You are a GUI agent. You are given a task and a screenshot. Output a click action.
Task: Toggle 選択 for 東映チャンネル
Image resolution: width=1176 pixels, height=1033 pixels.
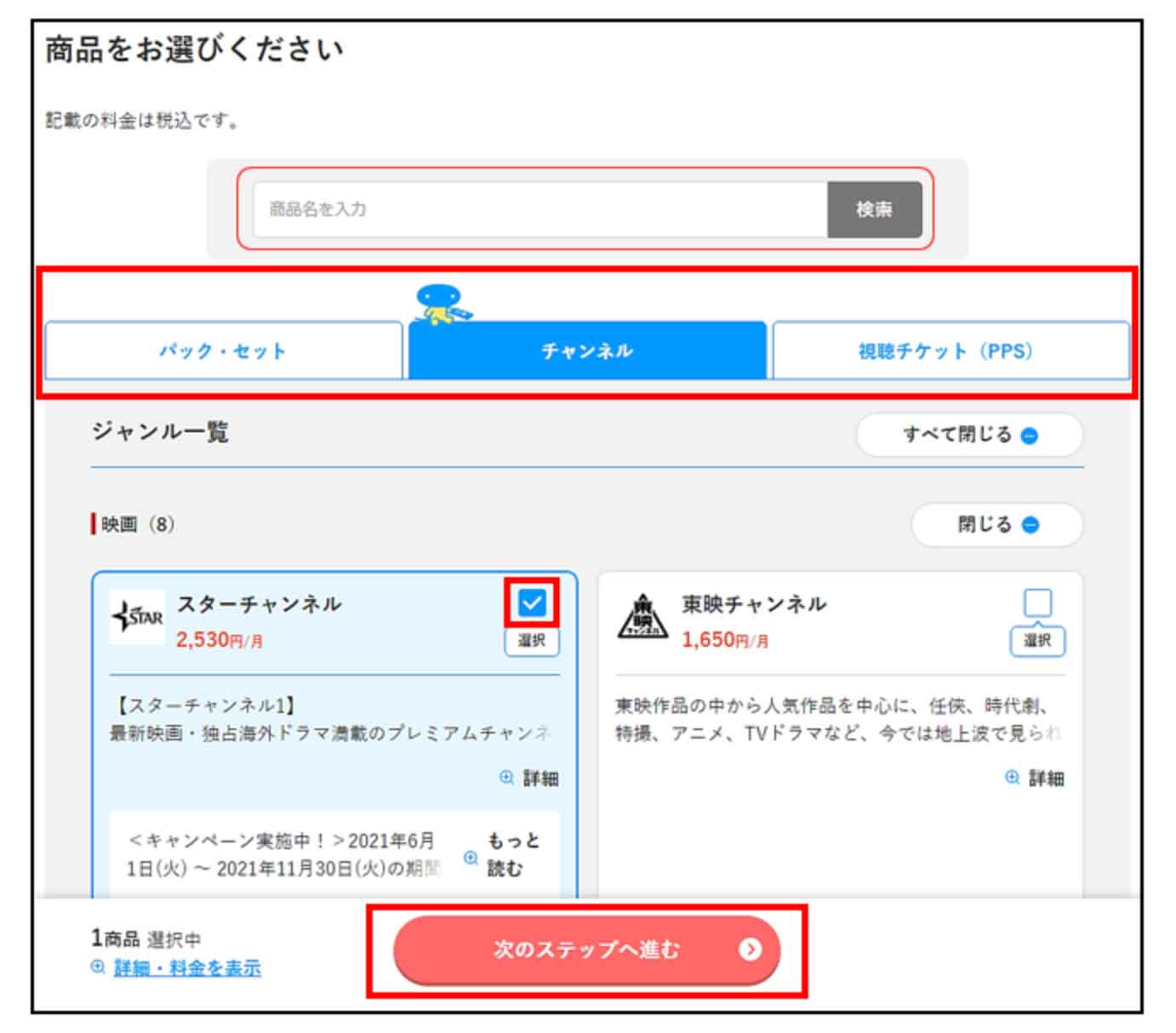tap(1040, 642)
